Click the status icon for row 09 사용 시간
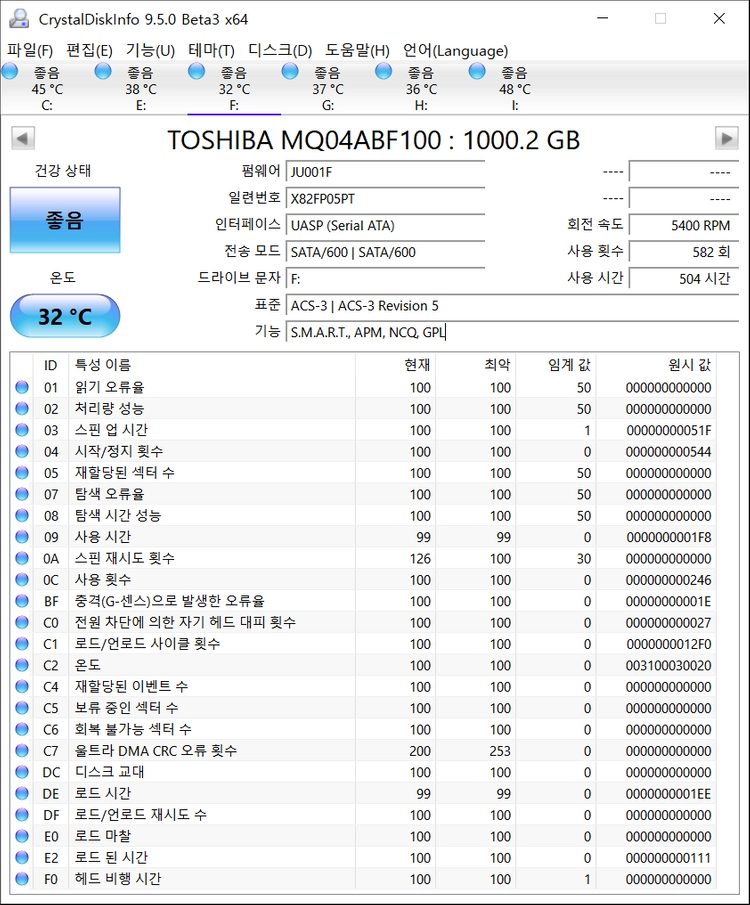Viewport: 750px width, 905px height. tap(22, 537)
